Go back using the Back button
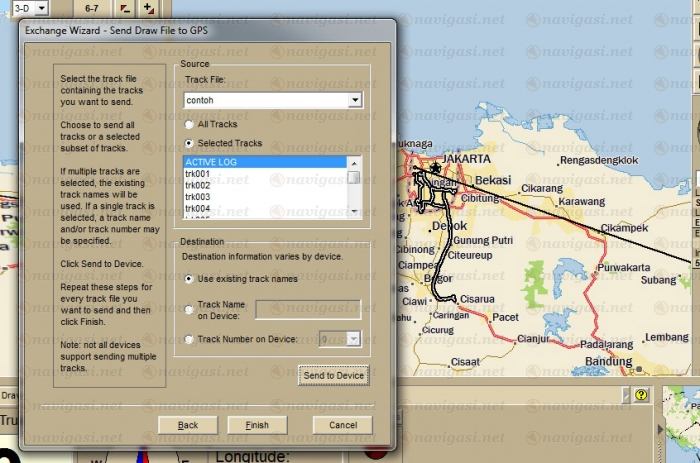The width and height of the screenshot is (700, 463). pos(187,425)
